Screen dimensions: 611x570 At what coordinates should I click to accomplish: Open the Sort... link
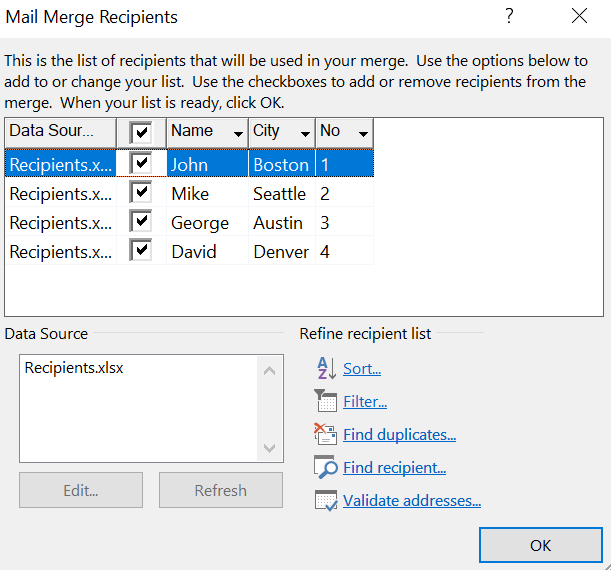coord(362,368)
